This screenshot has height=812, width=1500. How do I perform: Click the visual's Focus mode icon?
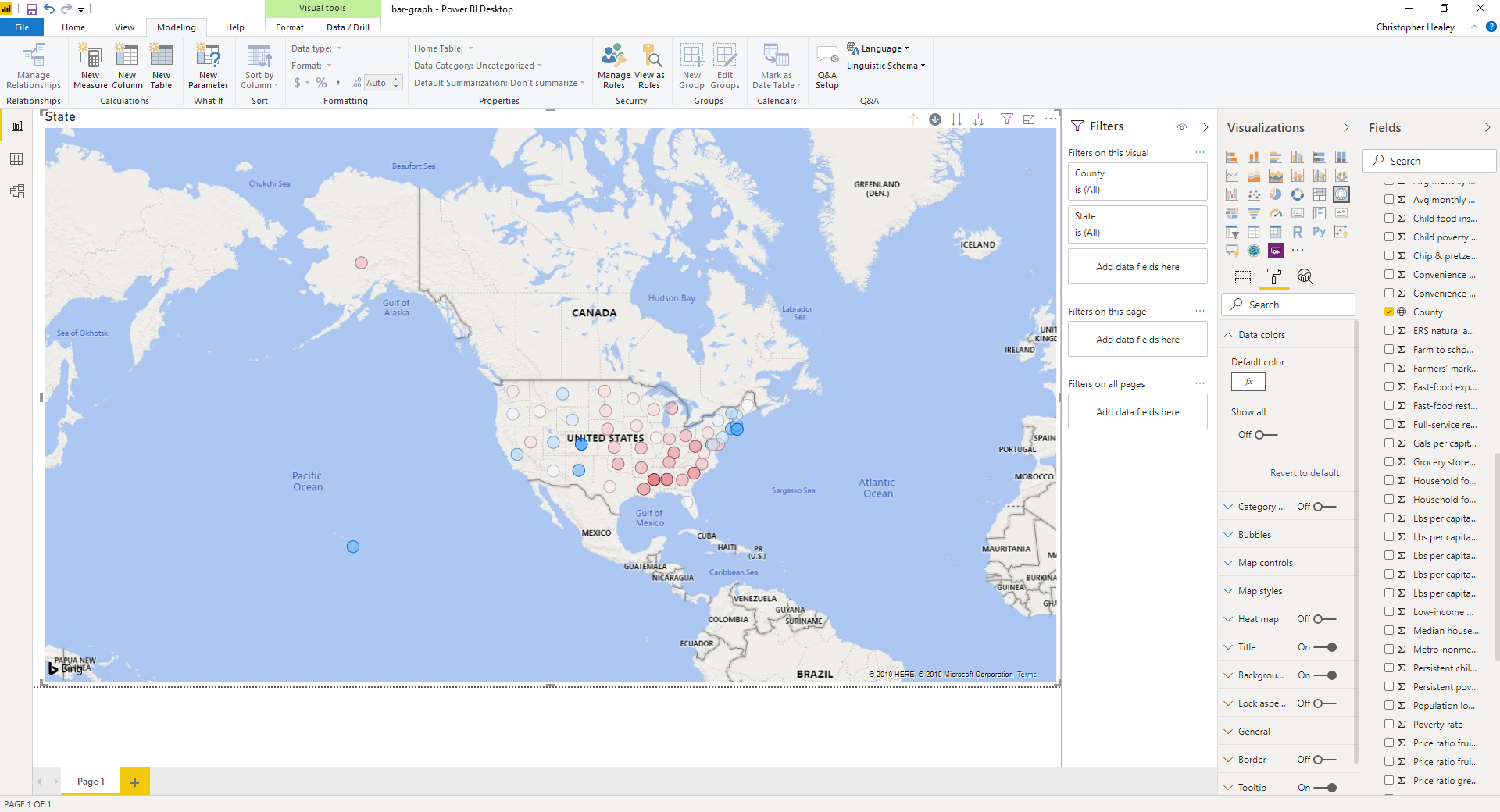[x=1029, y=119]
